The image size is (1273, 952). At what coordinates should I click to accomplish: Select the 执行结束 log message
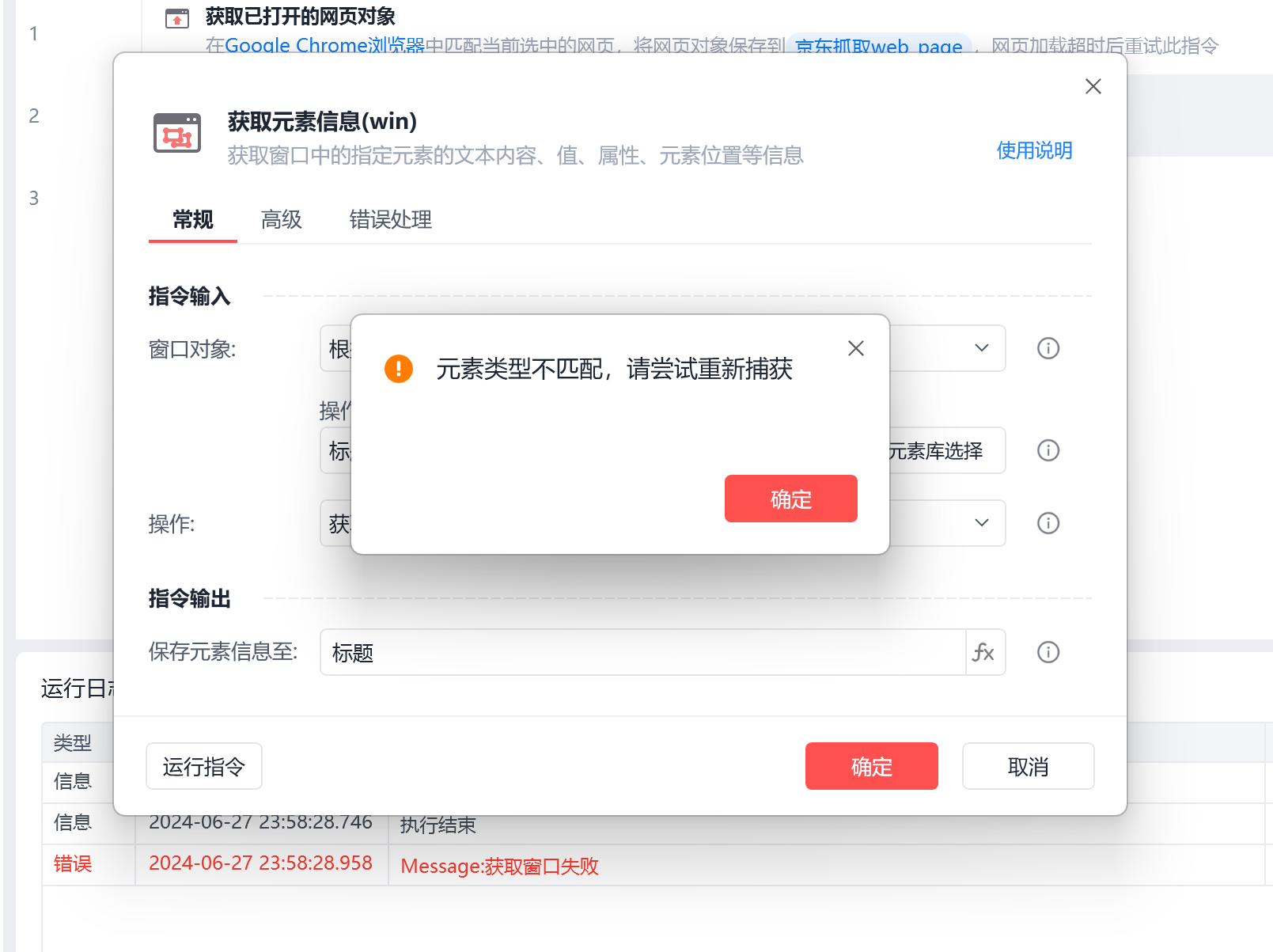click(438, 825)
